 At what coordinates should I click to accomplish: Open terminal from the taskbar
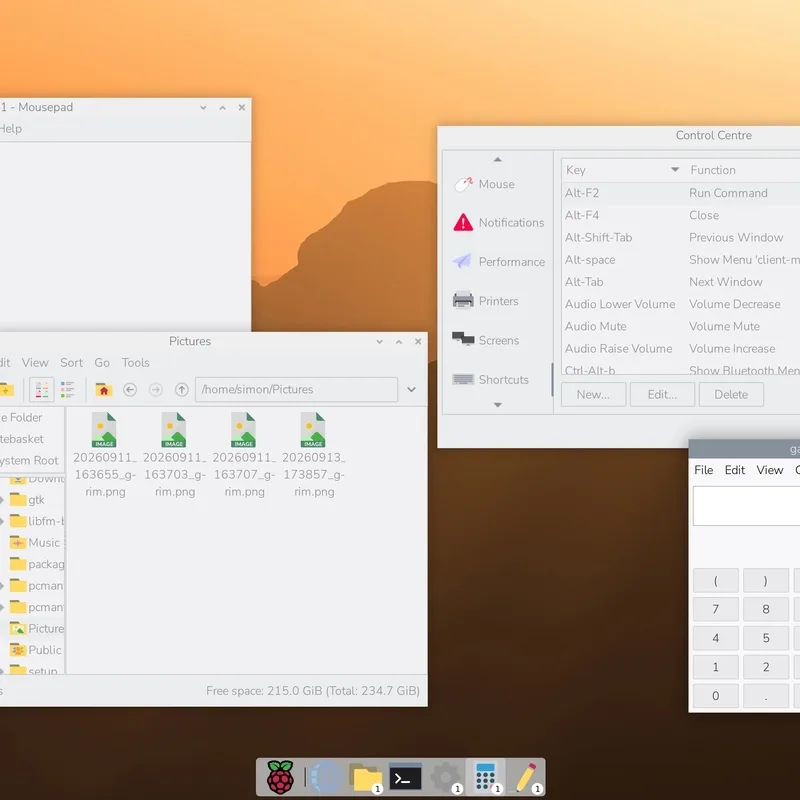tap(405, 777)
